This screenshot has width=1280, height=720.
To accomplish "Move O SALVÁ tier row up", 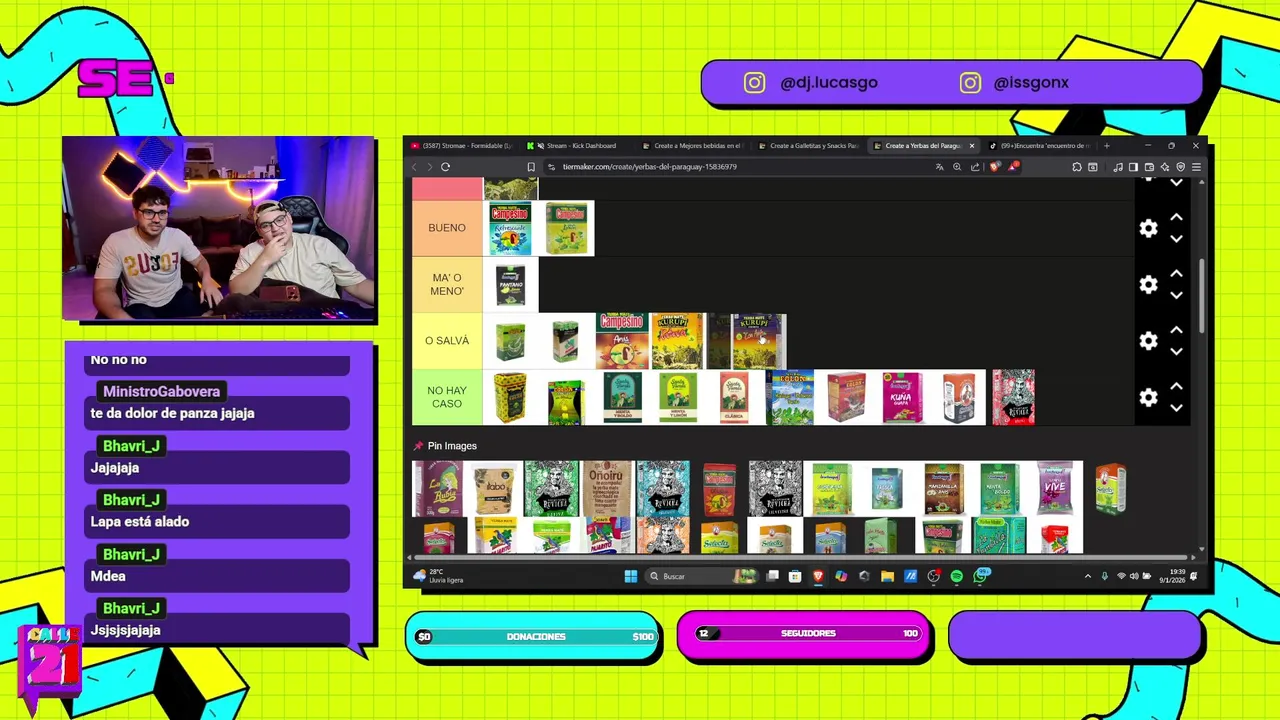I will pos(1176,329).
